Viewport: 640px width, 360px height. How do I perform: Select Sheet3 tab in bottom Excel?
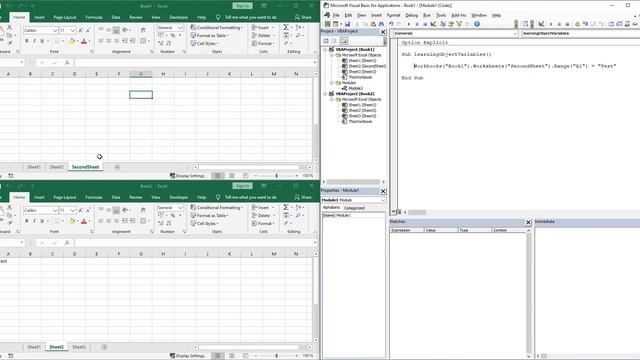[x=79, y=347]
